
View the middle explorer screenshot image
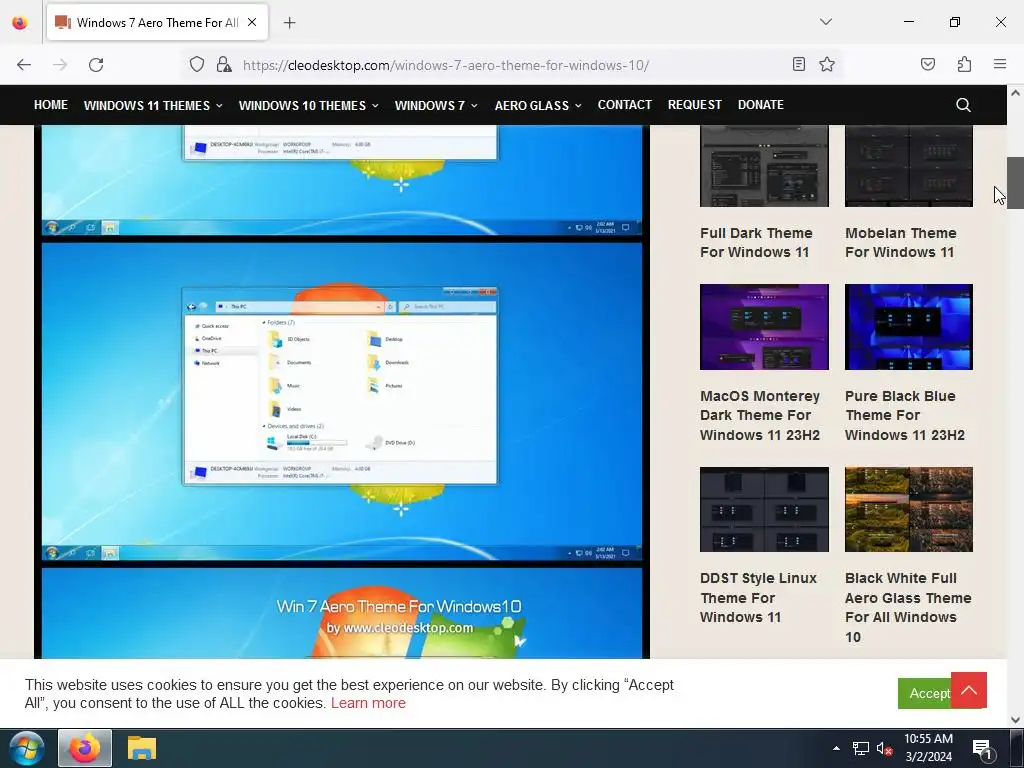[x=342, y=402]
